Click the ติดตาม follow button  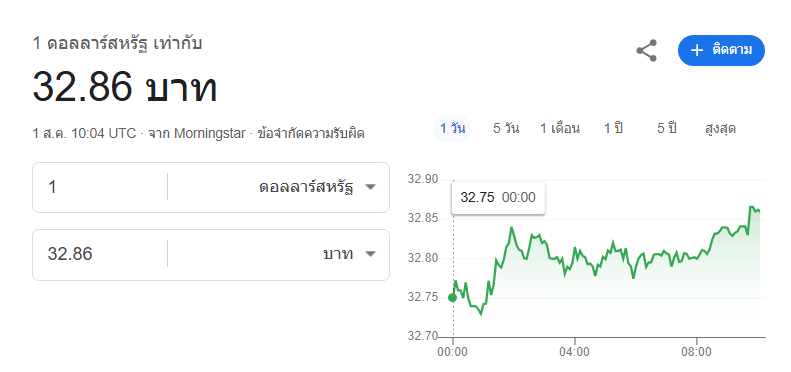pos(721,50)
